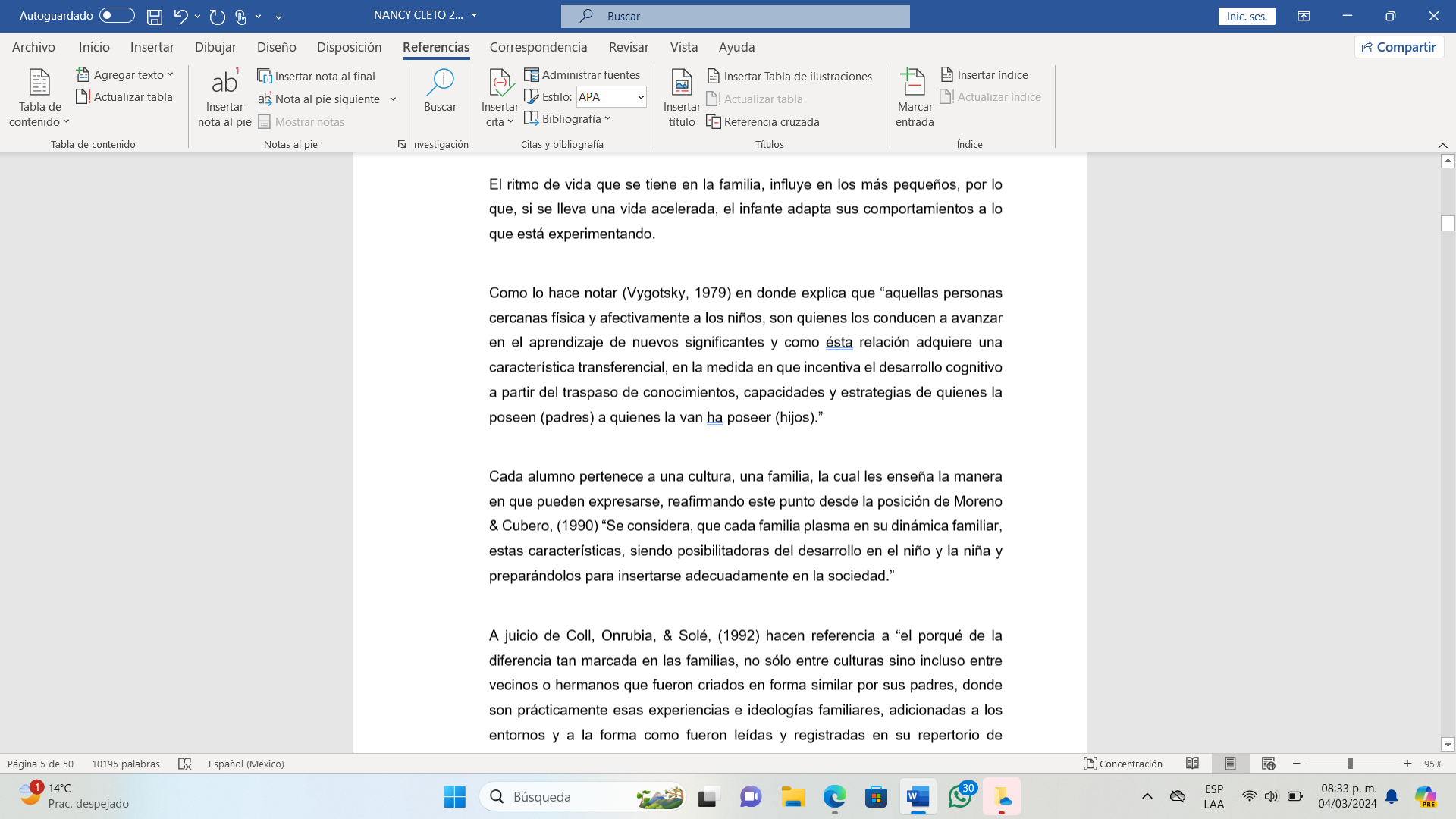Open the Diseño tab
The image size is (1456, 819).
click(277, 47)
